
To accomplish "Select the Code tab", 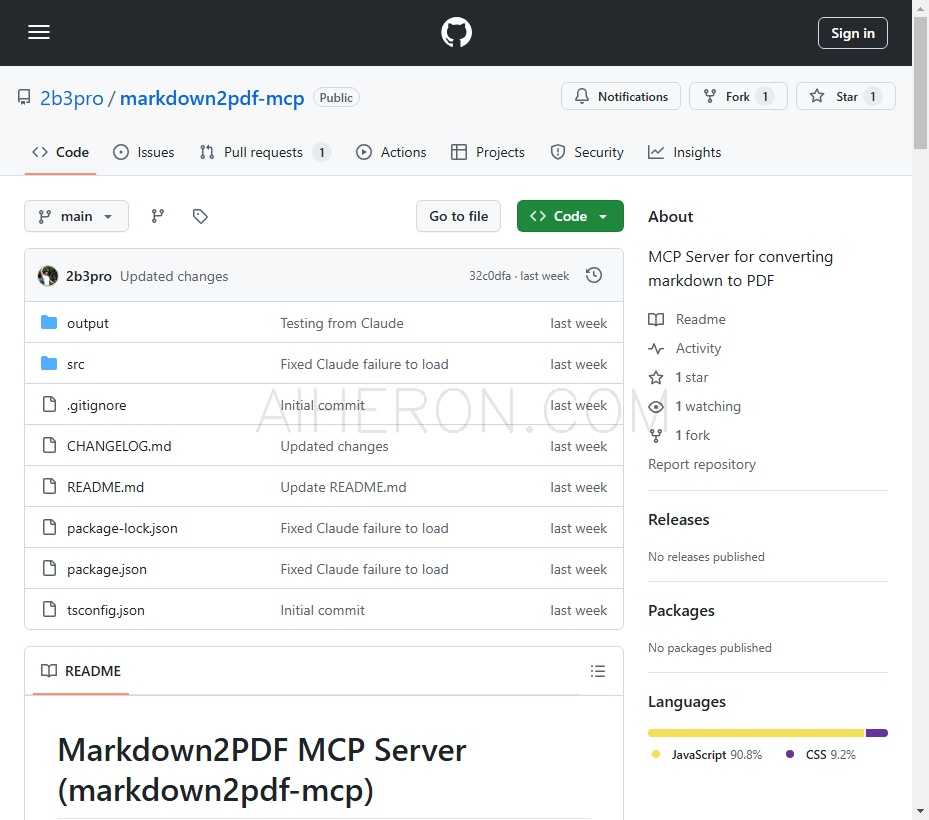I will (60, 152).
